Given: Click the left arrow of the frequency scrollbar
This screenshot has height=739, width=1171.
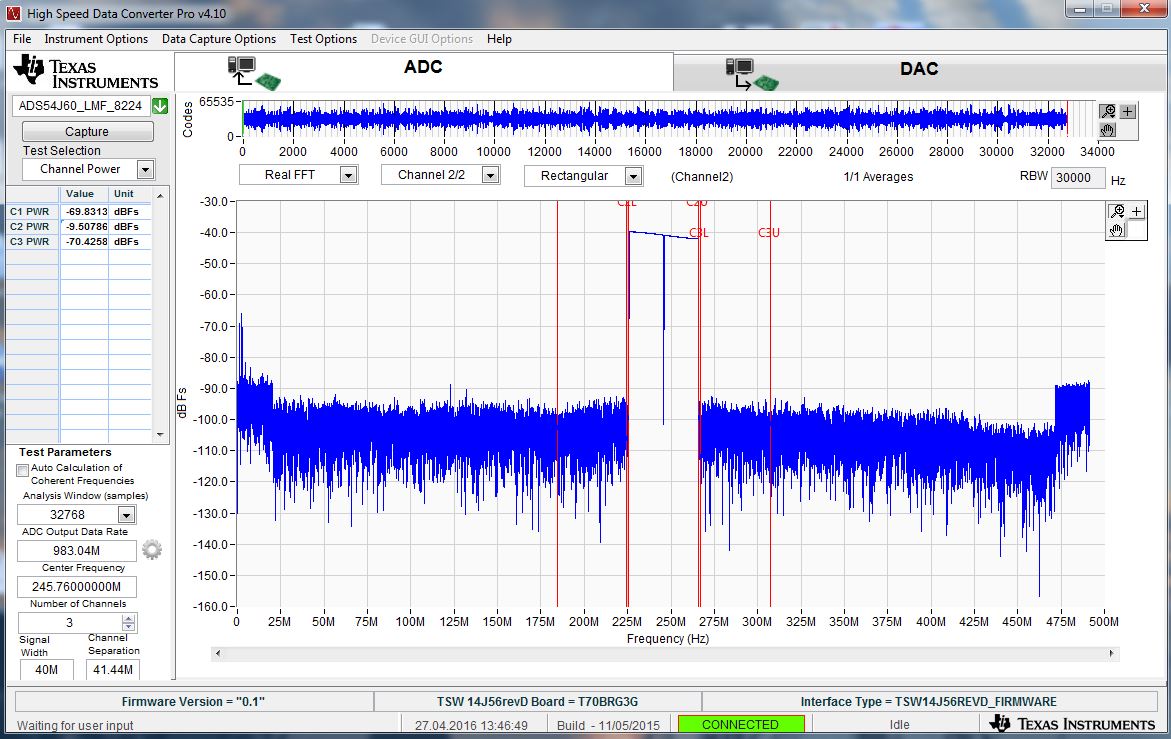Looking at the screenshot, I should pos(218,653).
